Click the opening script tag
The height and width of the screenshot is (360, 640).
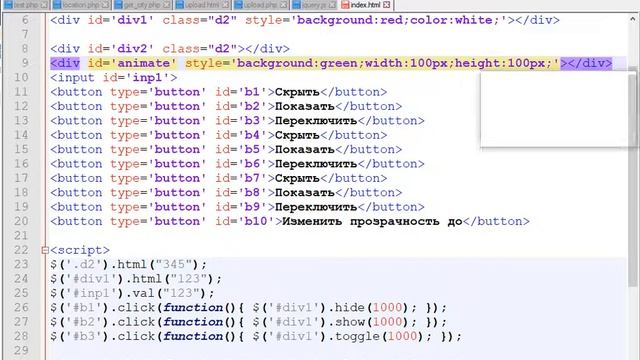[80, 250]
